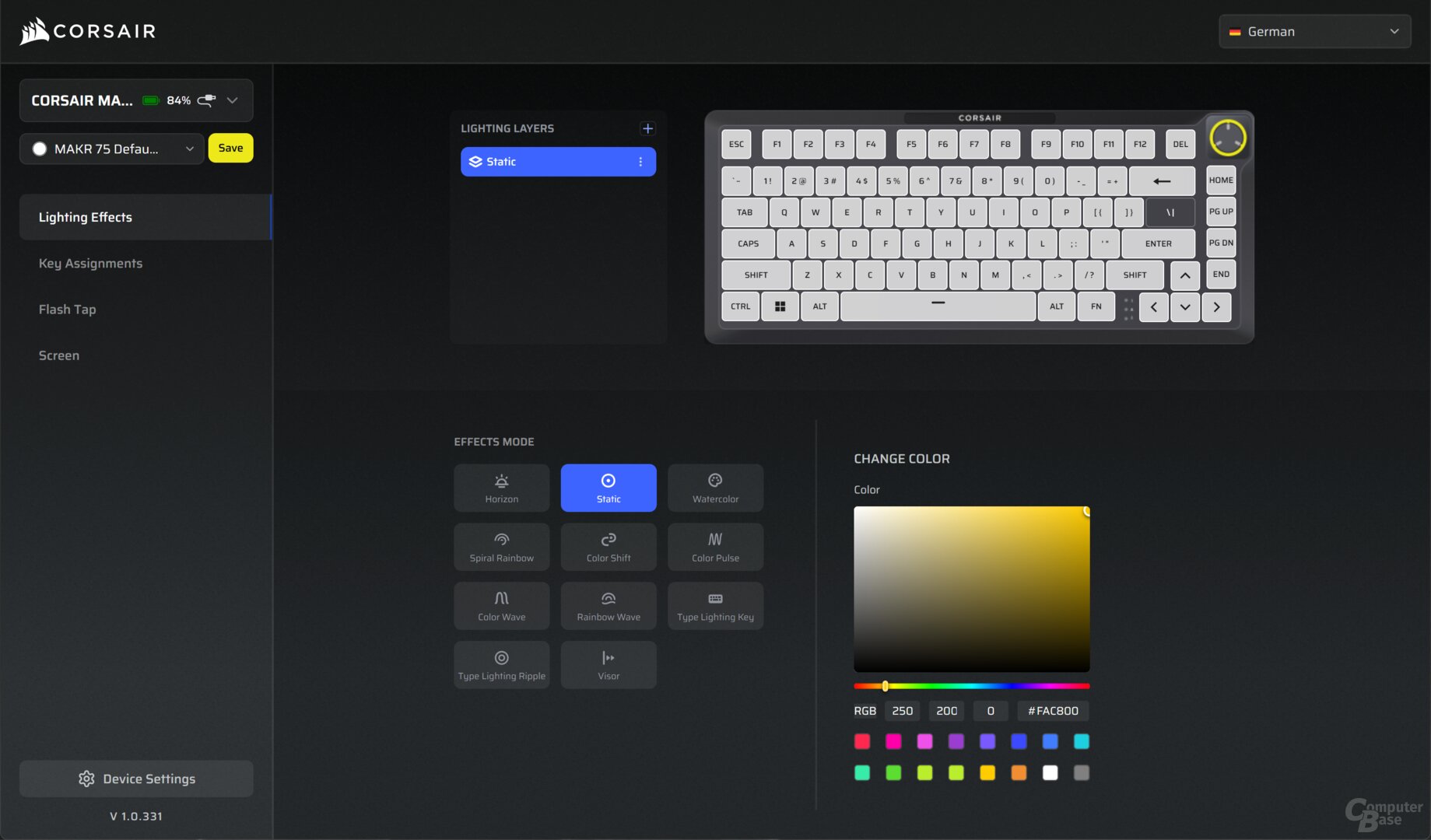Choose Type Lighting Ripple effect
This screenshot has height=840, width=1431.
click(501, 665)
